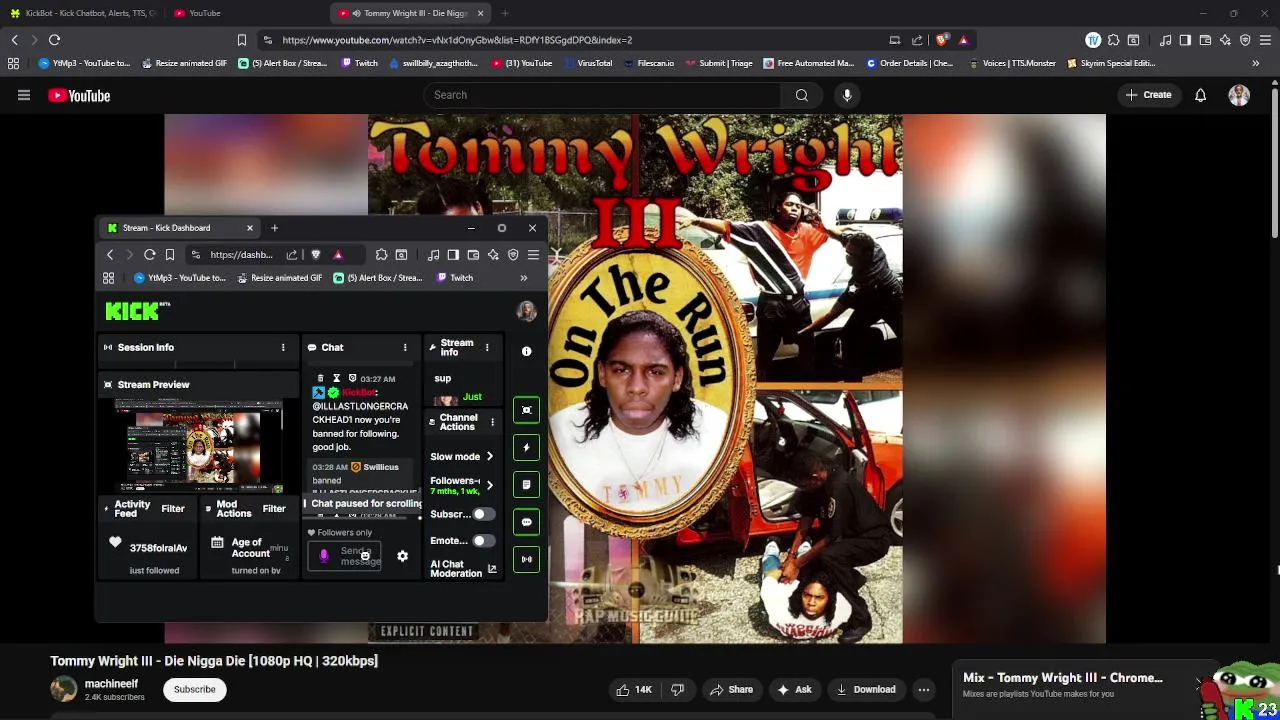The height and width of the screenshot is (720, 1280).
Task: Bookmark the YouTube page
Action: [x=241, y=40]
